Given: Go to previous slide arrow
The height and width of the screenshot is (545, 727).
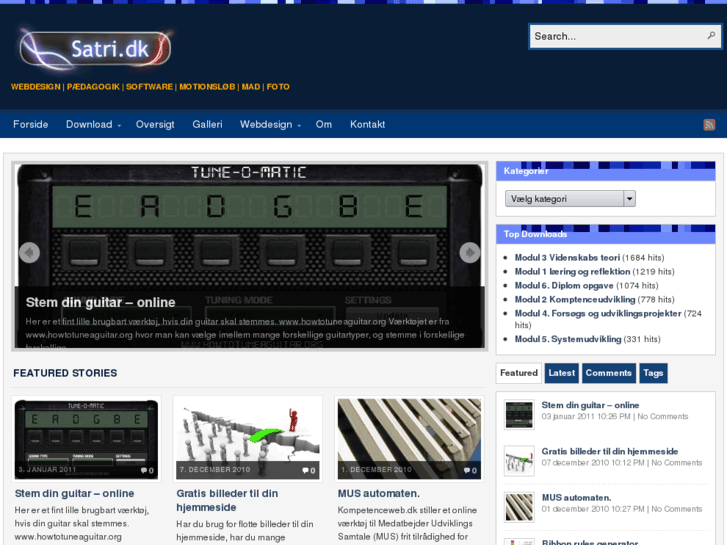Looking at the screenshot, I should [x=29, y=253].
